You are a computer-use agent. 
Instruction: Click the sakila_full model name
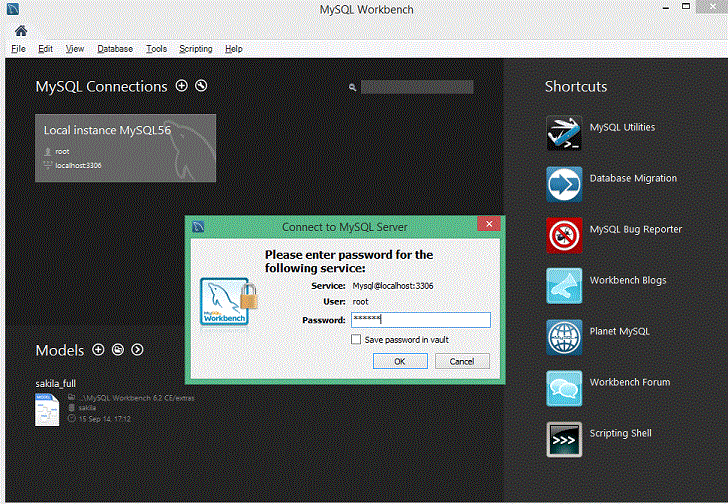pos(55,384)
